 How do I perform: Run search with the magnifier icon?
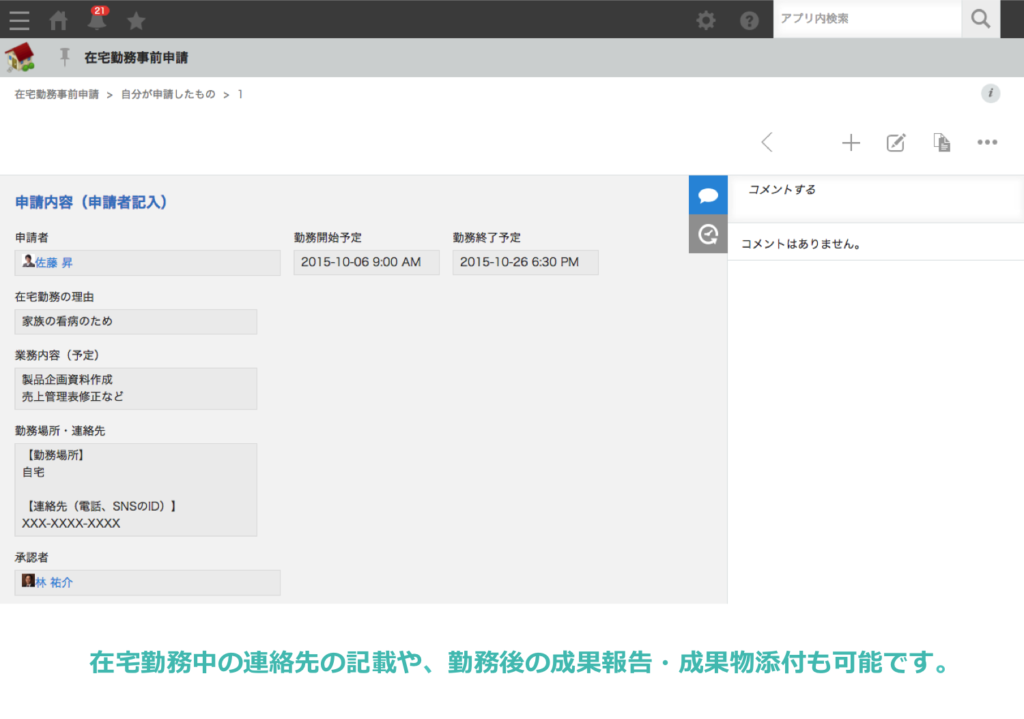point(982,19)
